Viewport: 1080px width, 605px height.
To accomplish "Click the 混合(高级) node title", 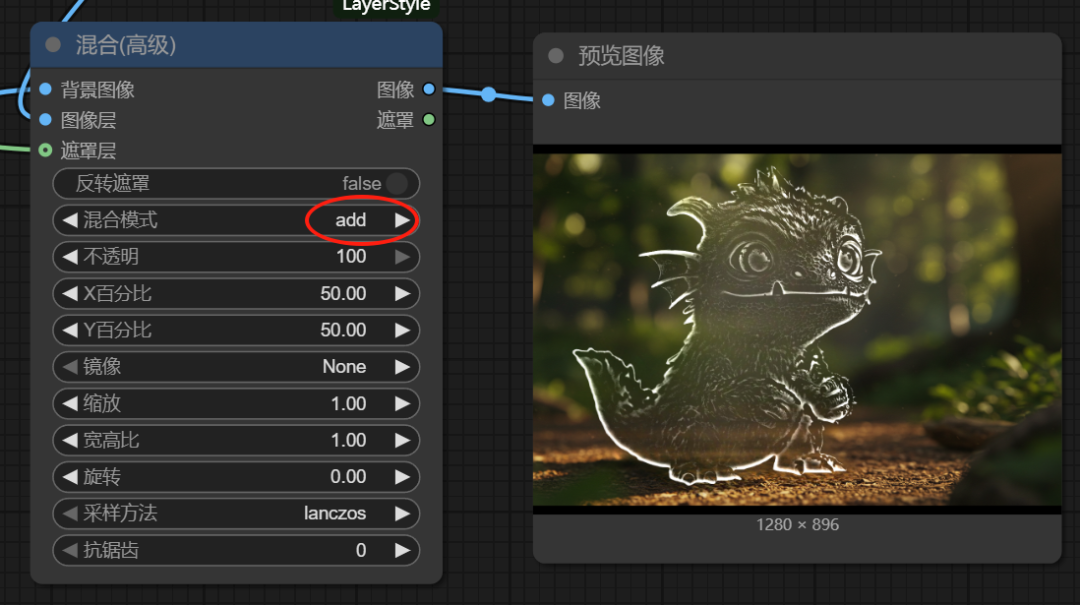I will tap(126, 45).
